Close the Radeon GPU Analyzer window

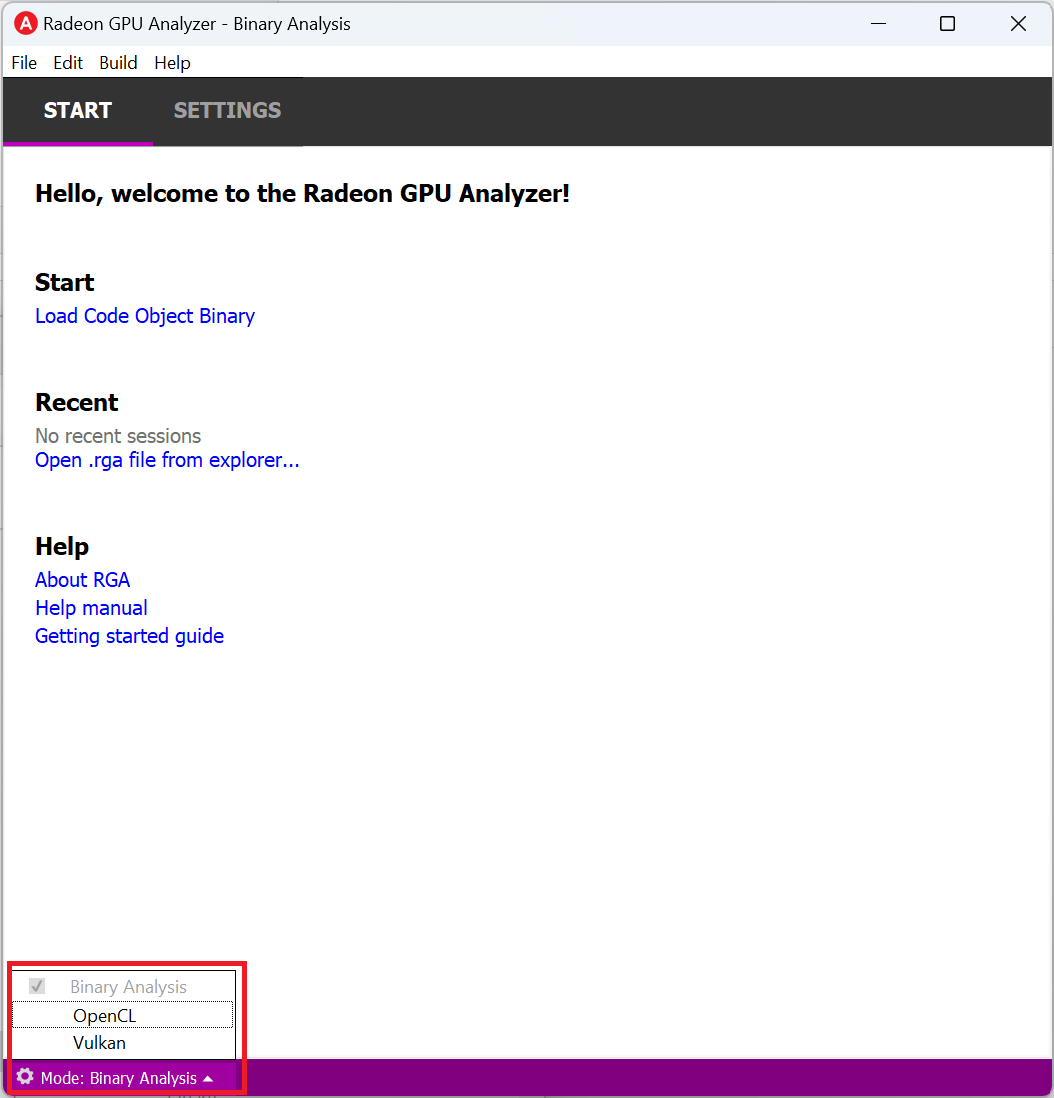(1018, 24)
